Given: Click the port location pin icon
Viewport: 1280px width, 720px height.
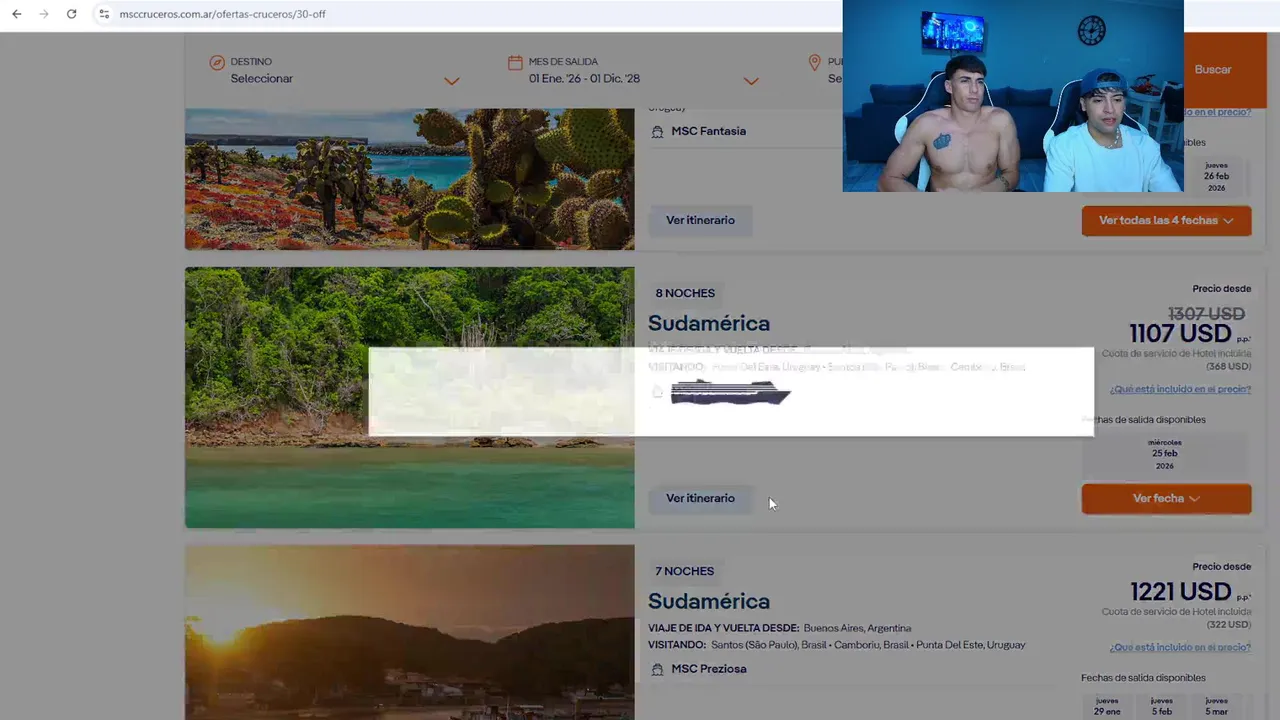Looking at the screenshot, I should tap(815, 63).
